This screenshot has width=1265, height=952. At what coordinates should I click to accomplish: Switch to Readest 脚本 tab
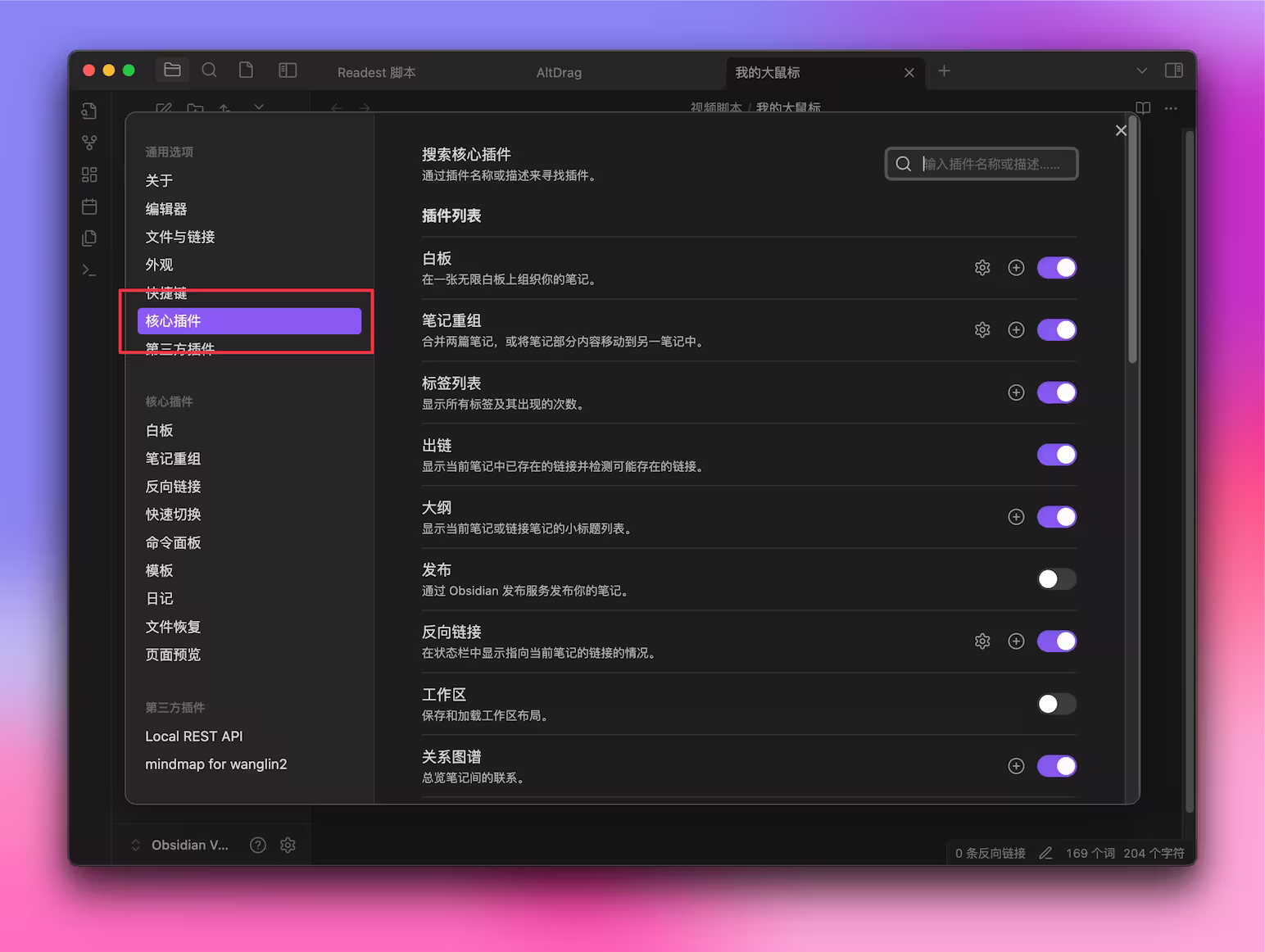377,73
